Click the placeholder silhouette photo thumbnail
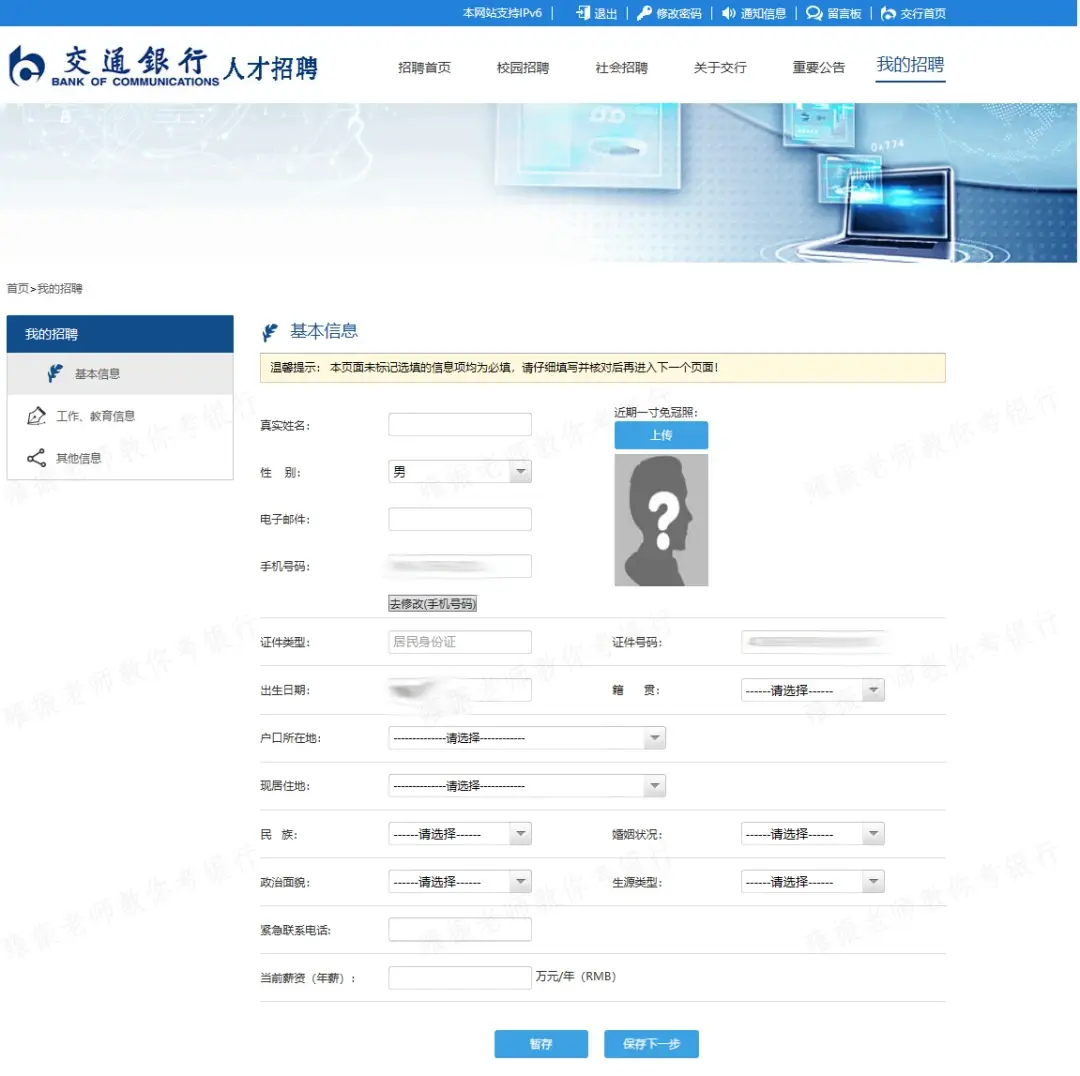The width and height of the screenshot is (1080, 1076). pos(661,520)
